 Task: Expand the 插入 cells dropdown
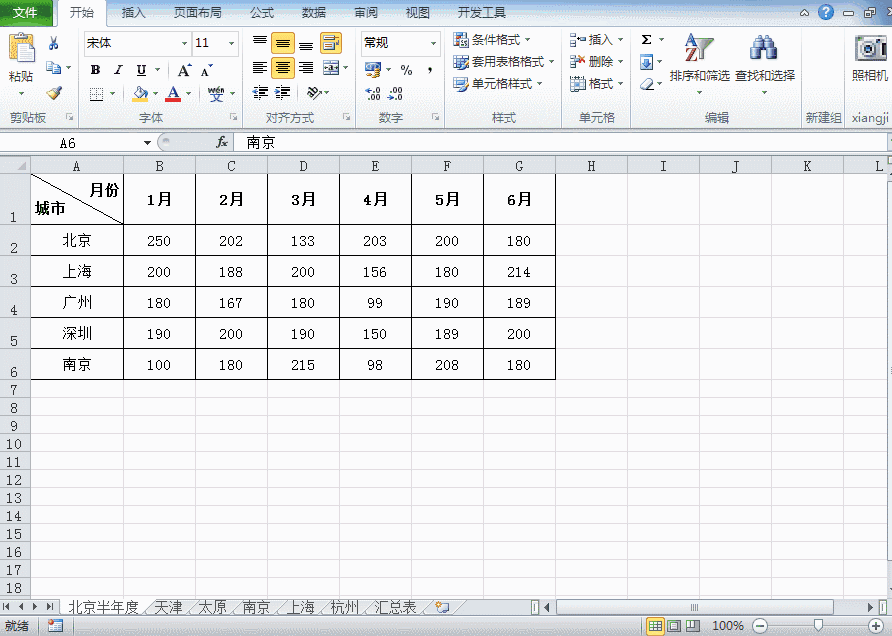[x=620, y=40]
